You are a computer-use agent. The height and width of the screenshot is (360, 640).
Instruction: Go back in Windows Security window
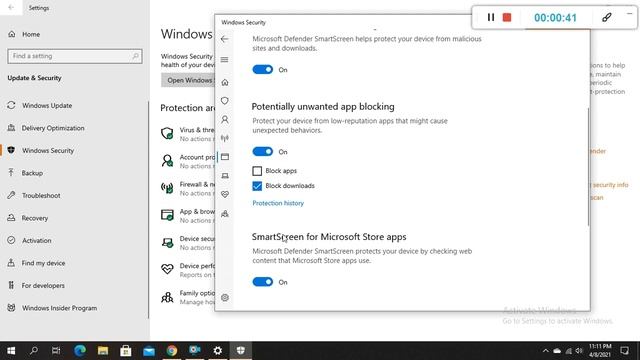(x=224, y=39)
